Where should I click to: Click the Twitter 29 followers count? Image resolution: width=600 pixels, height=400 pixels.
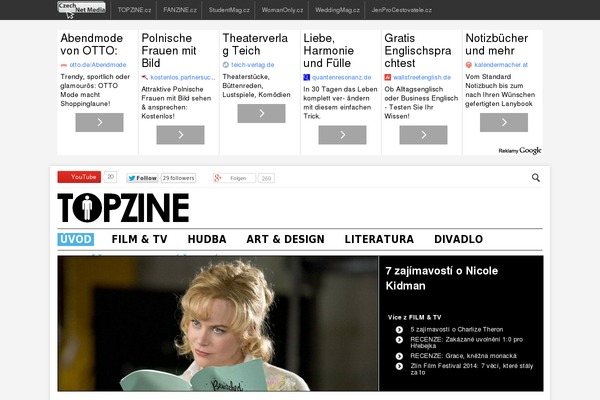178,178
